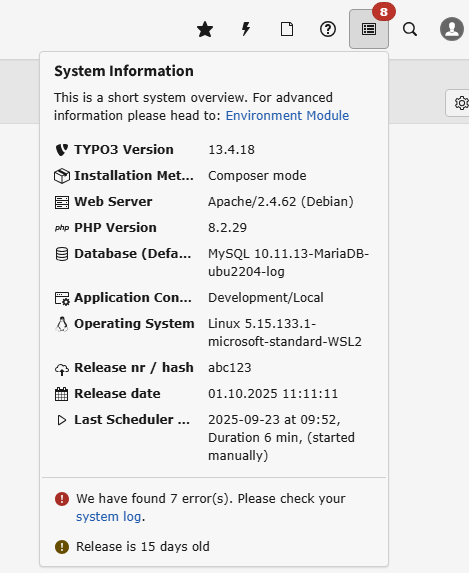Viewport: 469px width, 573px height.
Task: Click the red 8 notification badge
Action: coord(383,12)
